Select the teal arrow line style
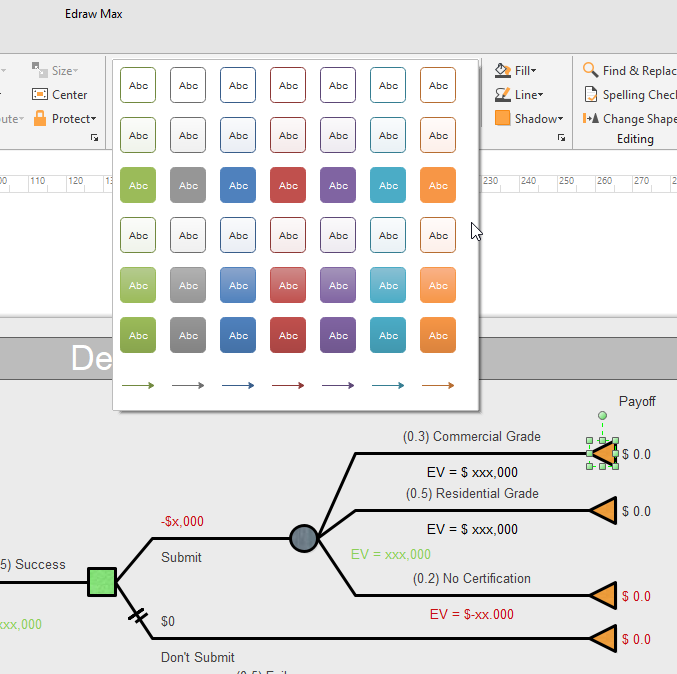The height and width of the screenshot is (674, 677). pos(388,385)
